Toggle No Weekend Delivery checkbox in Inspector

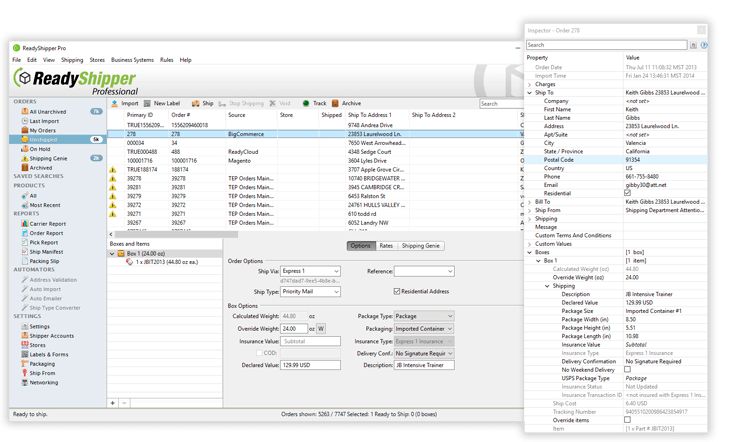click(x=628, y=369)
